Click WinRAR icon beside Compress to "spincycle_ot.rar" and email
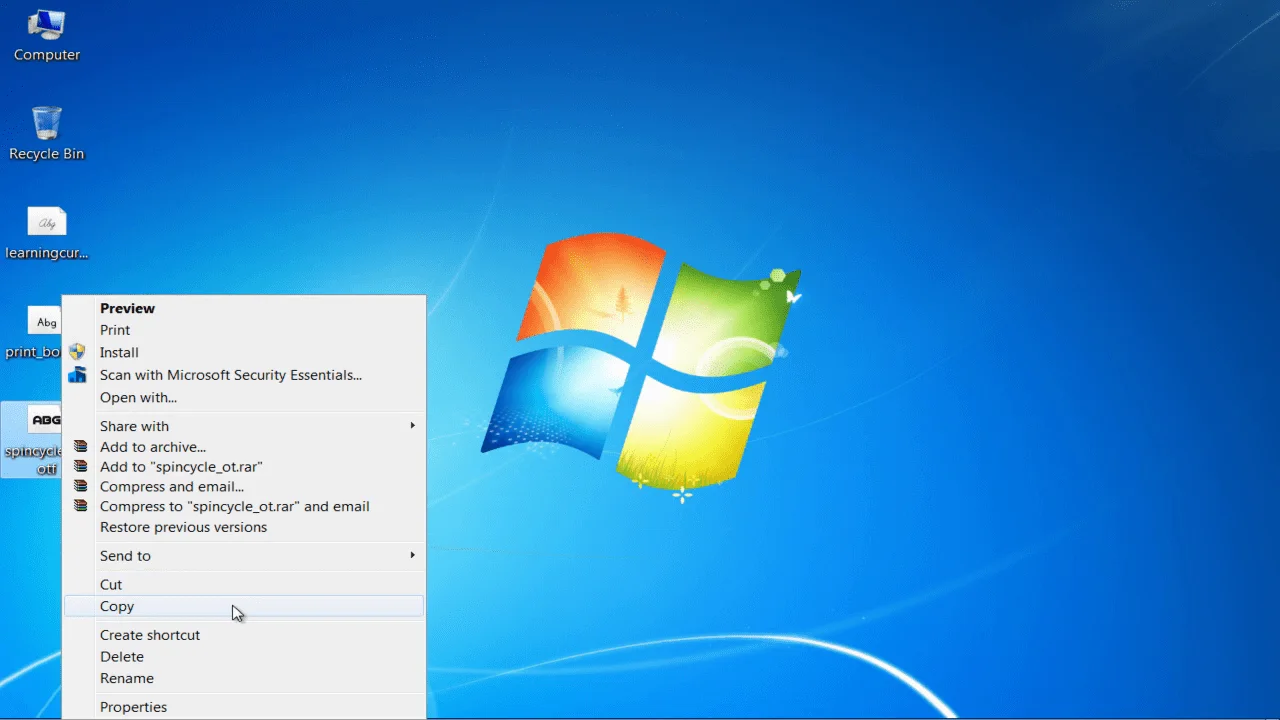 [80, 506]
